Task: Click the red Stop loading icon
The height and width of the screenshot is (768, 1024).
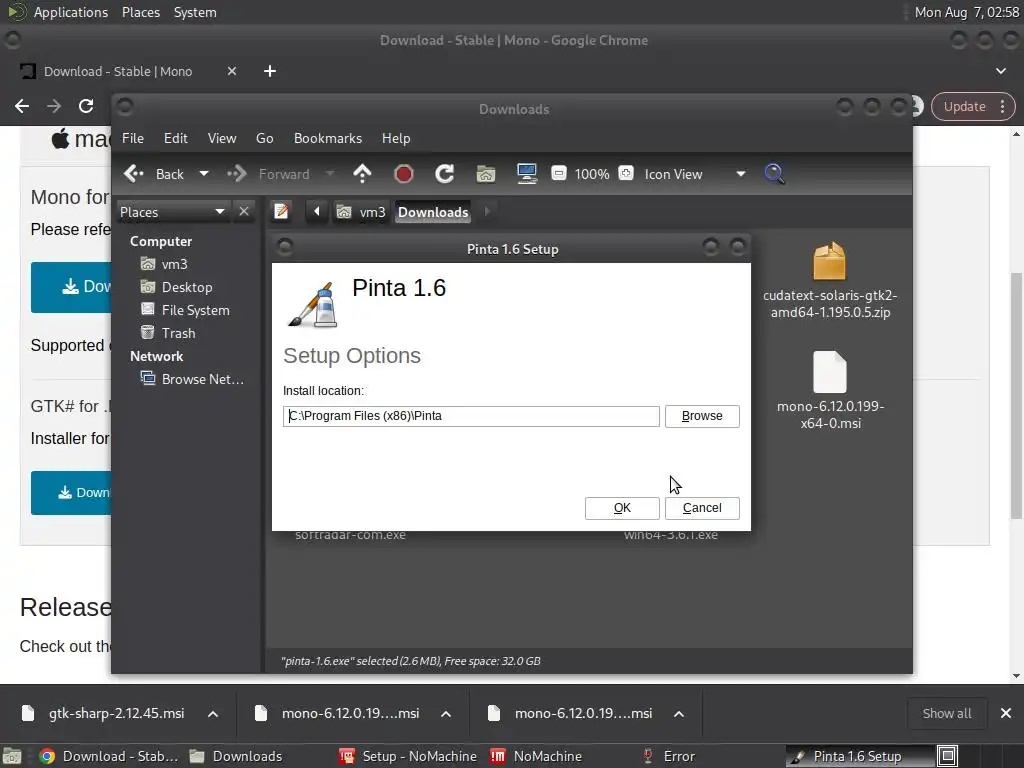Action: click(404, 174)
